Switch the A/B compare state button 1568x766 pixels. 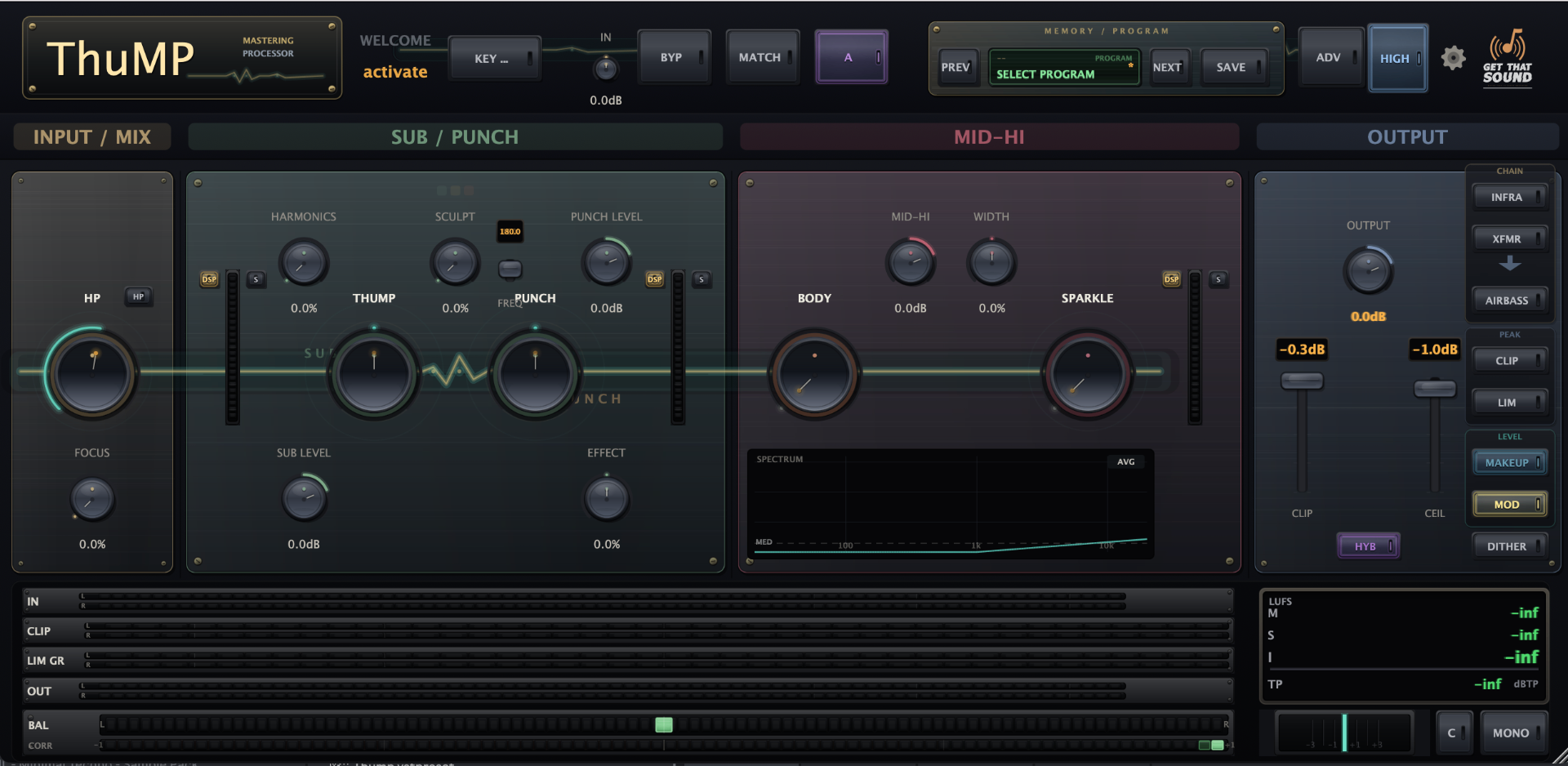(851, 57)
